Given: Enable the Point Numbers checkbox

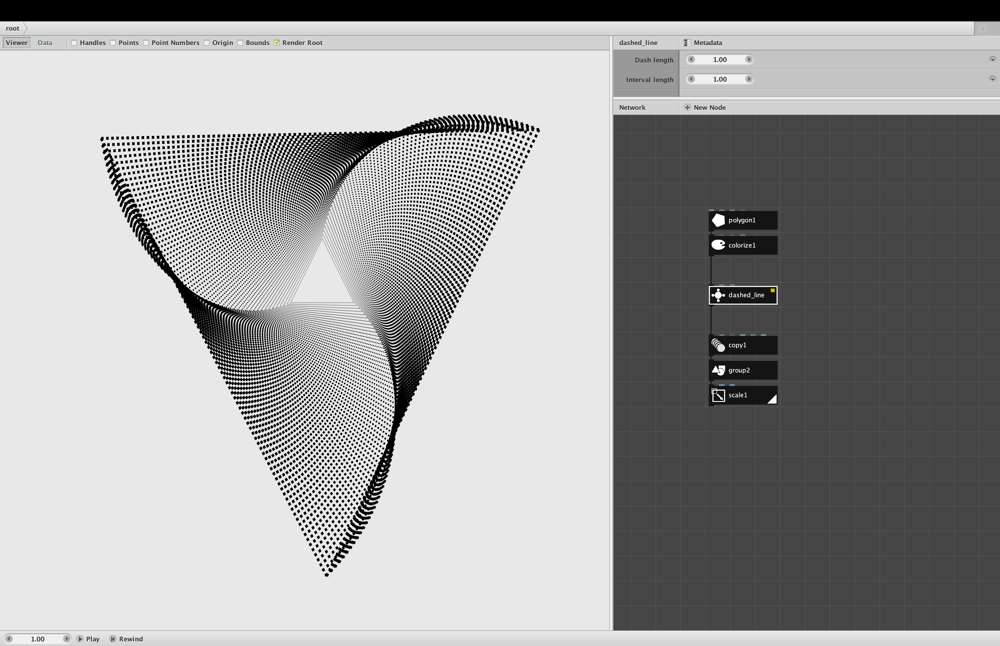Looking at the screenshot, I should coord(146,43).
